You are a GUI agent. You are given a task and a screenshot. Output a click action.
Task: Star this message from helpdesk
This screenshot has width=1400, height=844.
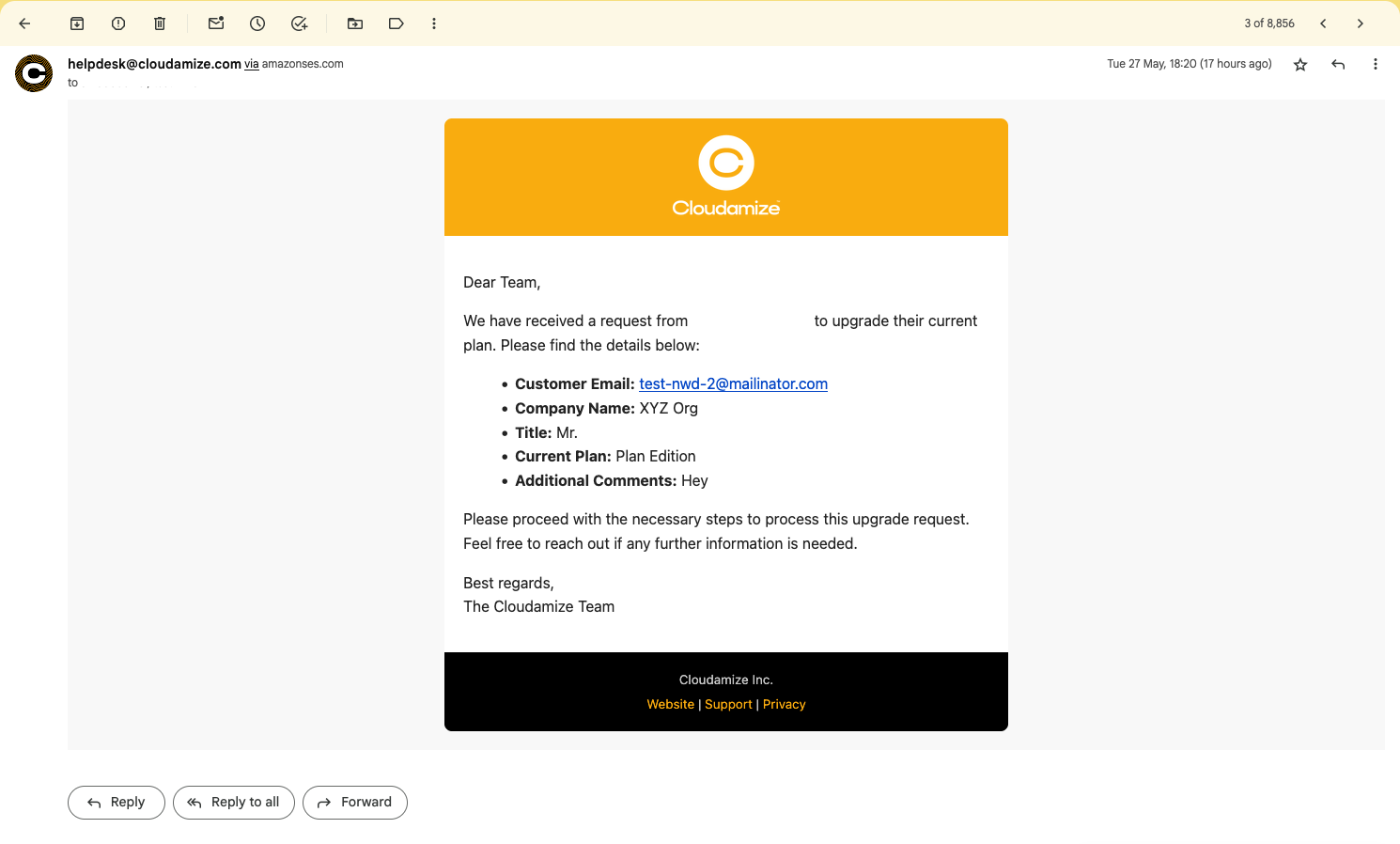point(1300,64)
